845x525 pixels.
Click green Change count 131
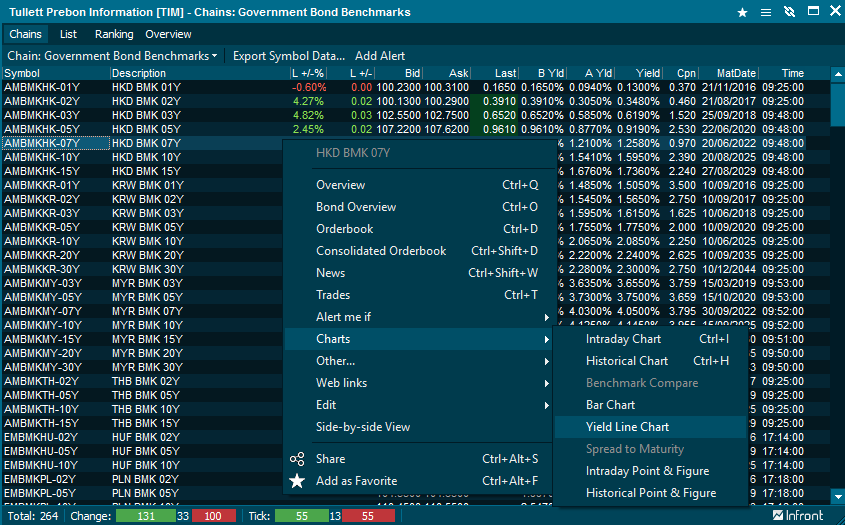pyautogui.click(x=146, y=516)
